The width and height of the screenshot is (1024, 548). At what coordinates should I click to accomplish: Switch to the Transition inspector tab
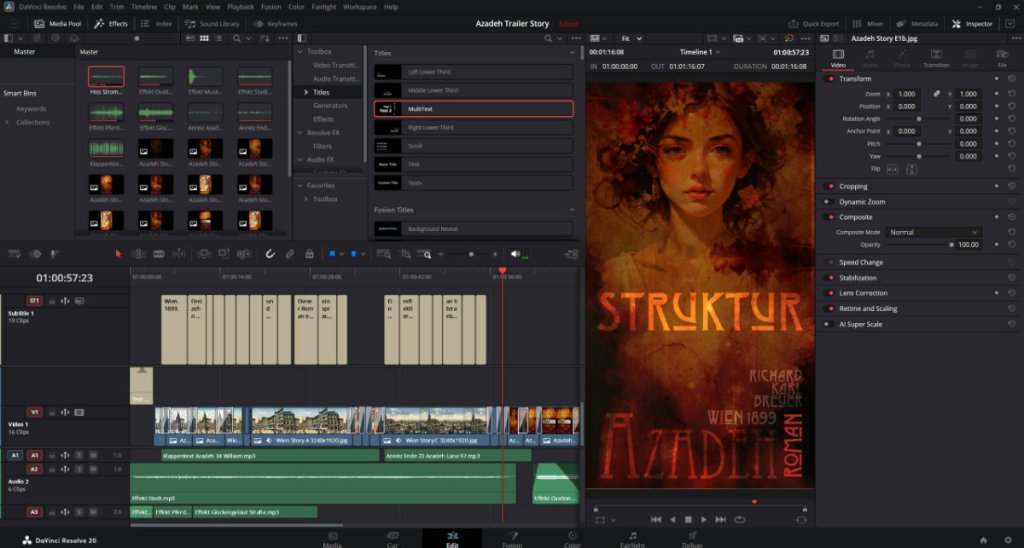point(936,59)
